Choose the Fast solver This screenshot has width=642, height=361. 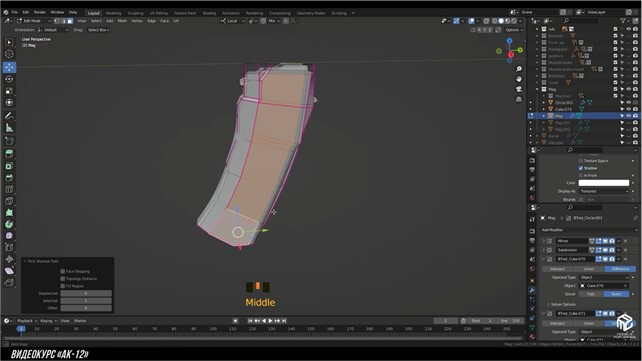click(591, 294)
